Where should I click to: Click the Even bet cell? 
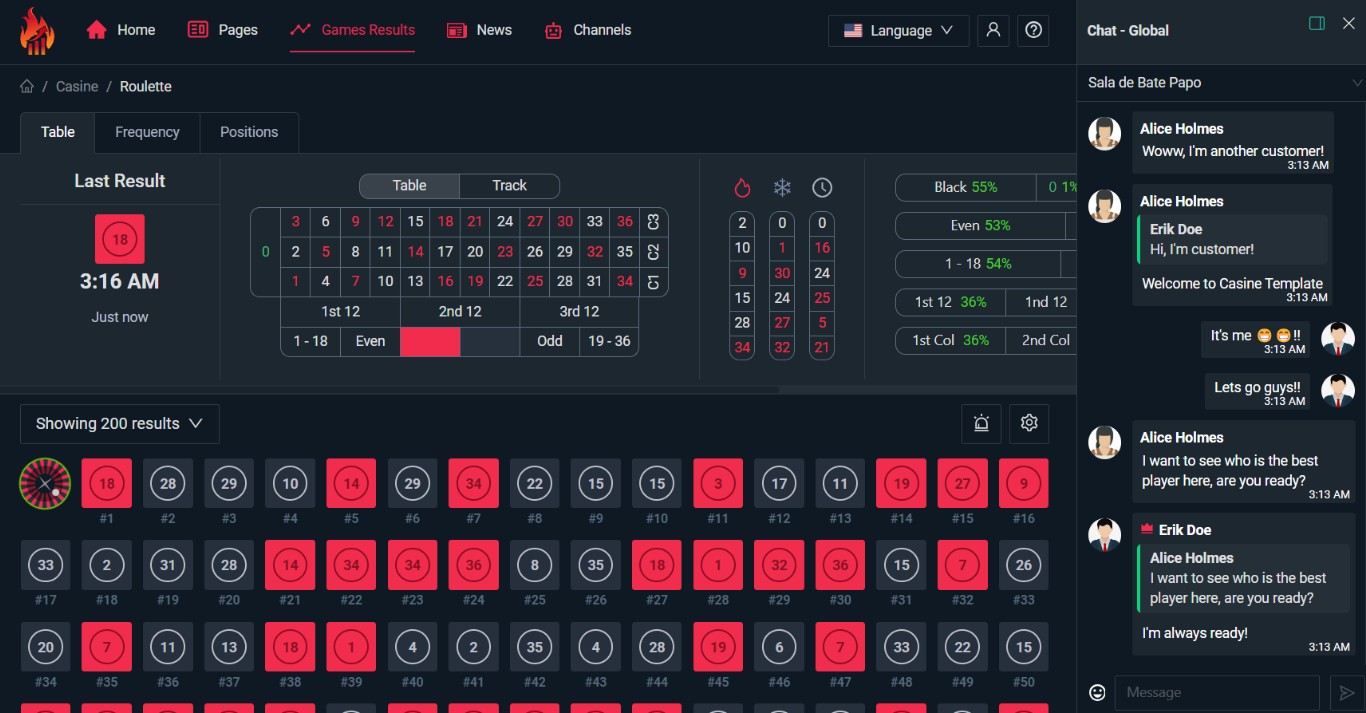(370, 341)
